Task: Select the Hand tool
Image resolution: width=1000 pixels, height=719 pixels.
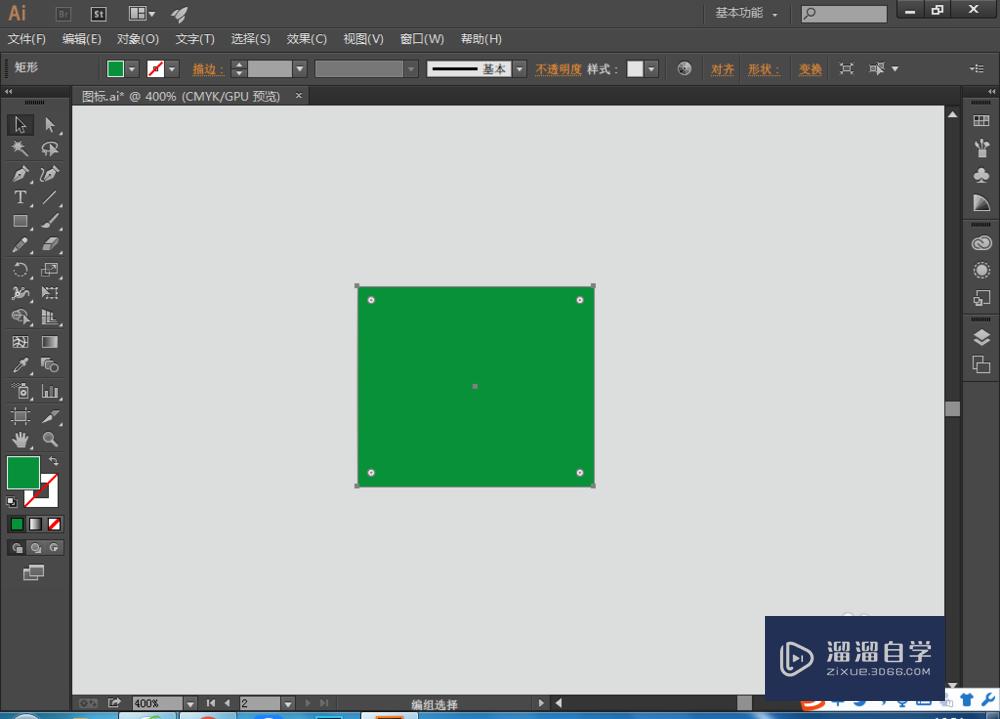Action: click(20, 439)
